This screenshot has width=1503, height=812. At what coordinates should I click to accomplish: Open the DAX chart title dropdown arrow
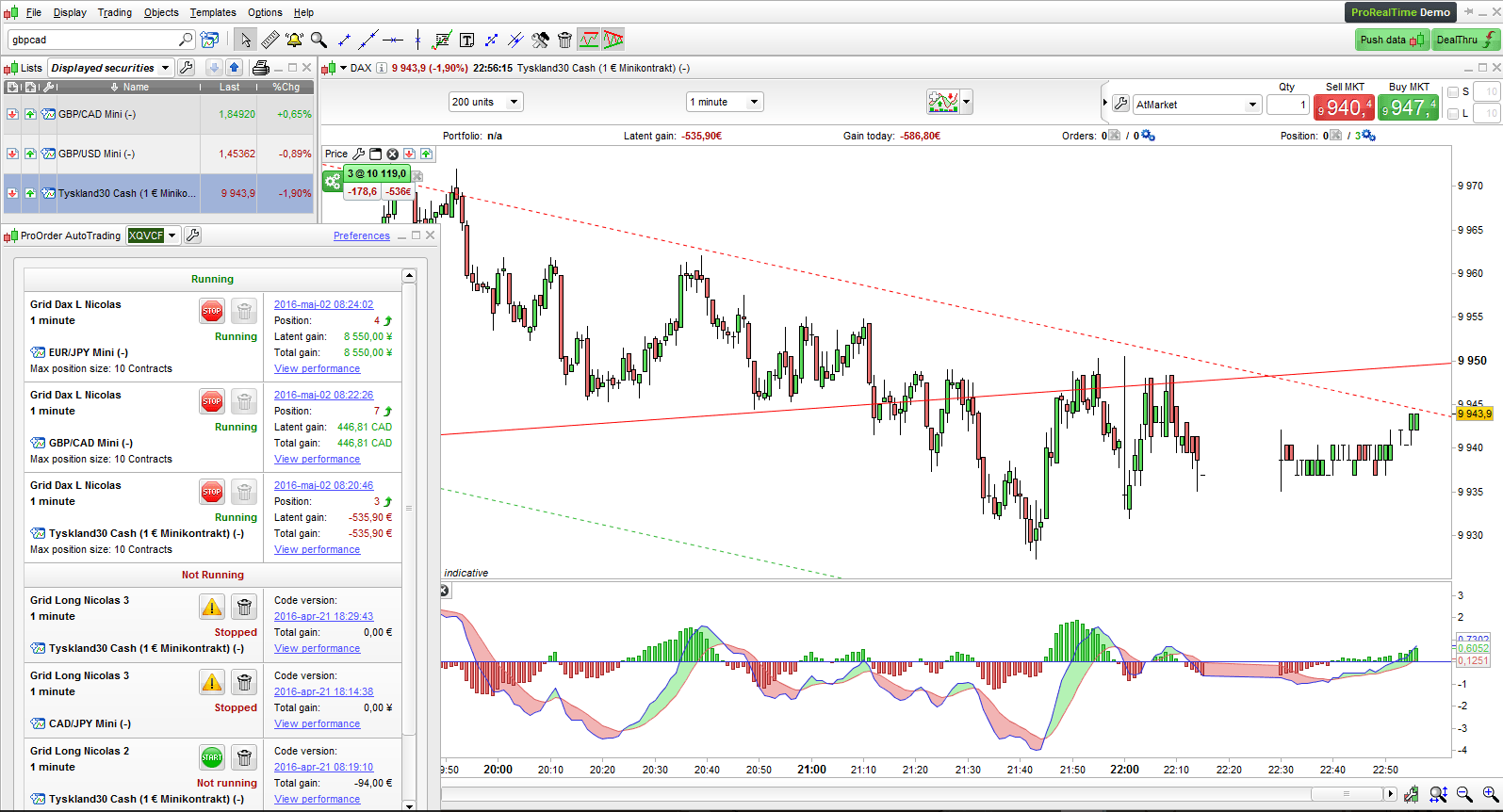click(x=343, y=68)
